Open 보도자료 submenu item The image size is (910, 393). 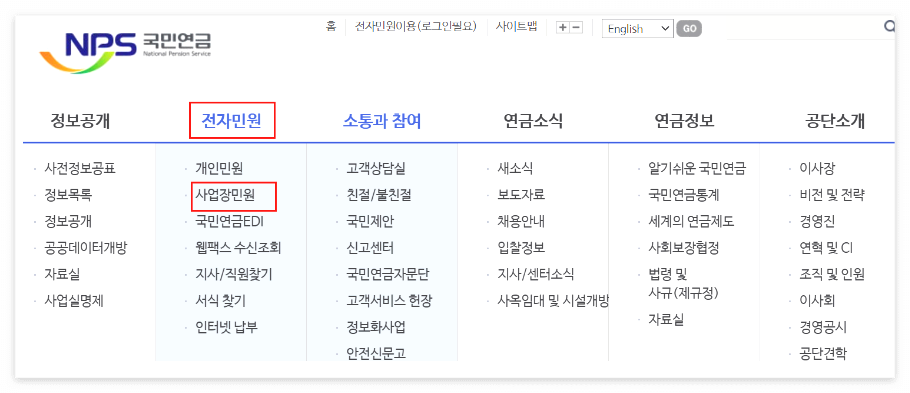521,195
